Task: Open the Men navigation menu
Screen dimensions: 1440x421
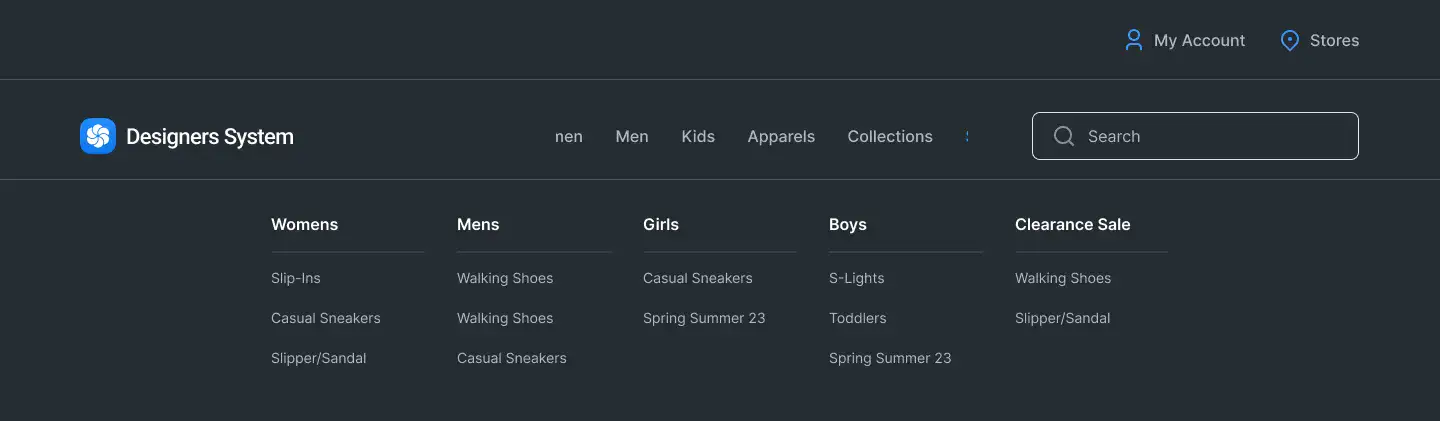Action: coord(632,136)
